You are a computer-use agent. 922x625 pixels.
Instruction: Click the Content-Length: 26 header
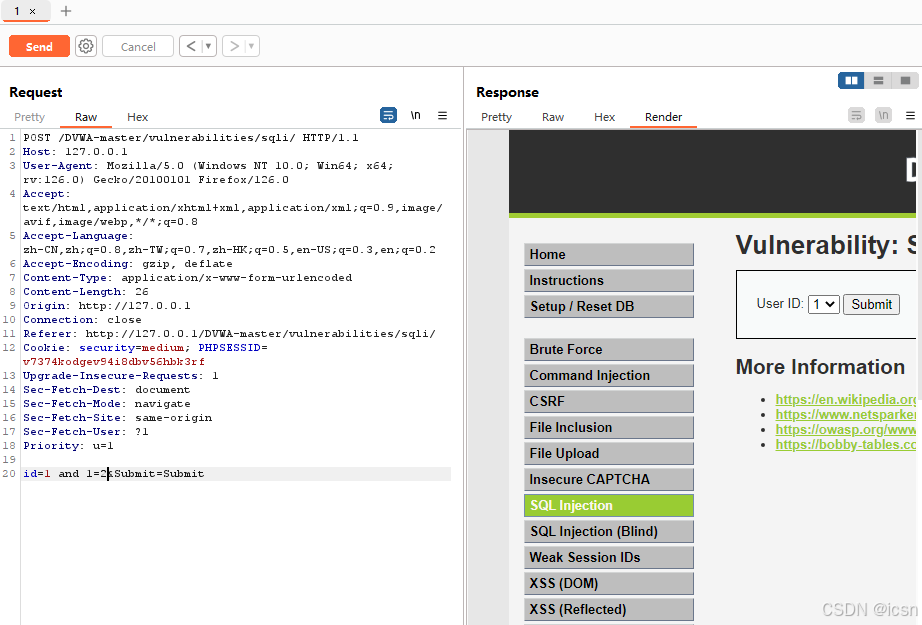(x=85, y=292)
